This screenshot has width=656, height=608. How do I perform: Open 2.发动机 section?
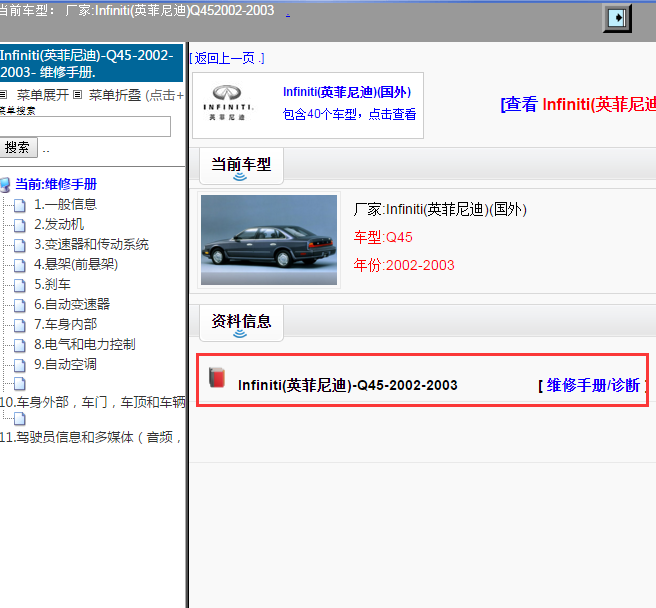click(x=59, y=225)
